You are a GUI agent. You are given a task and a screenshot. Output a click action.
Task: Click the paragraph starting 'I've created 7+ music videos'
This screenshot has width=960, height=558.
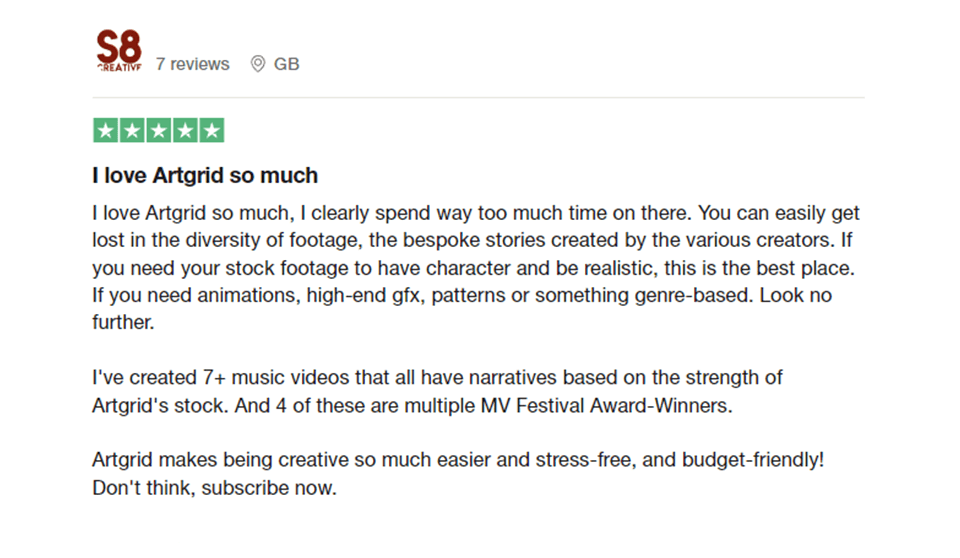437,392
